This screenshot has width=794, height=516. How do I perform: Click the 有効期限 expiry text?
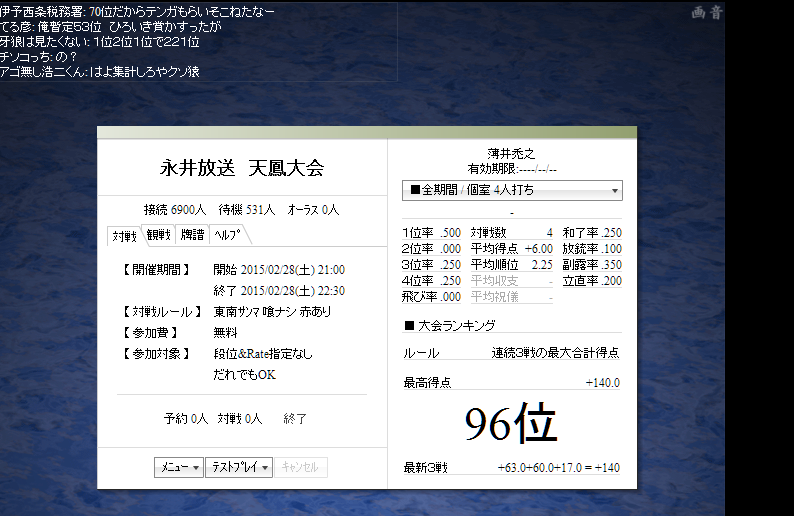511,169
